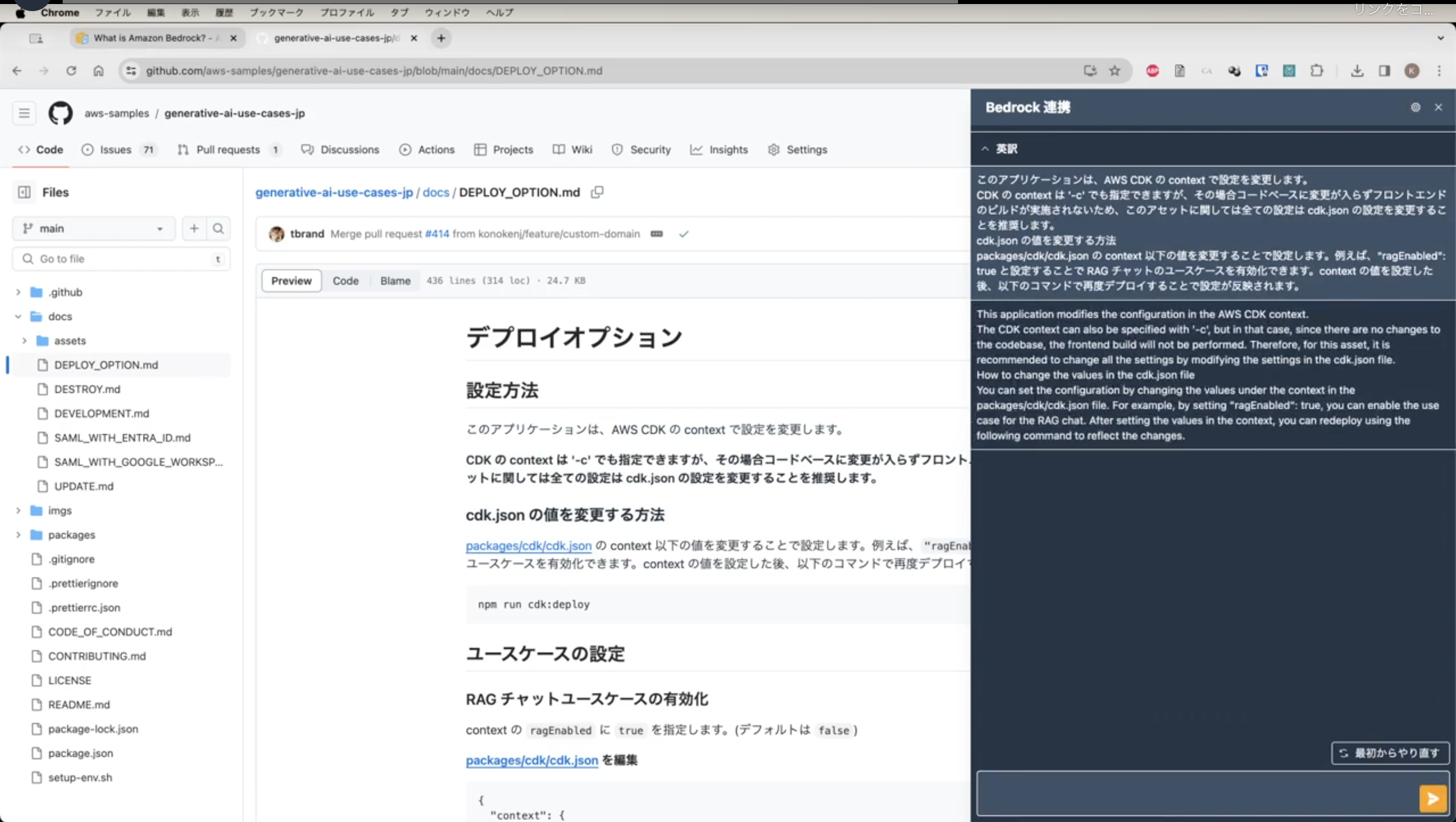Send a message in the Bedrock chat
Screen dimensions: 1456x822
click(x=1432, y=798)
